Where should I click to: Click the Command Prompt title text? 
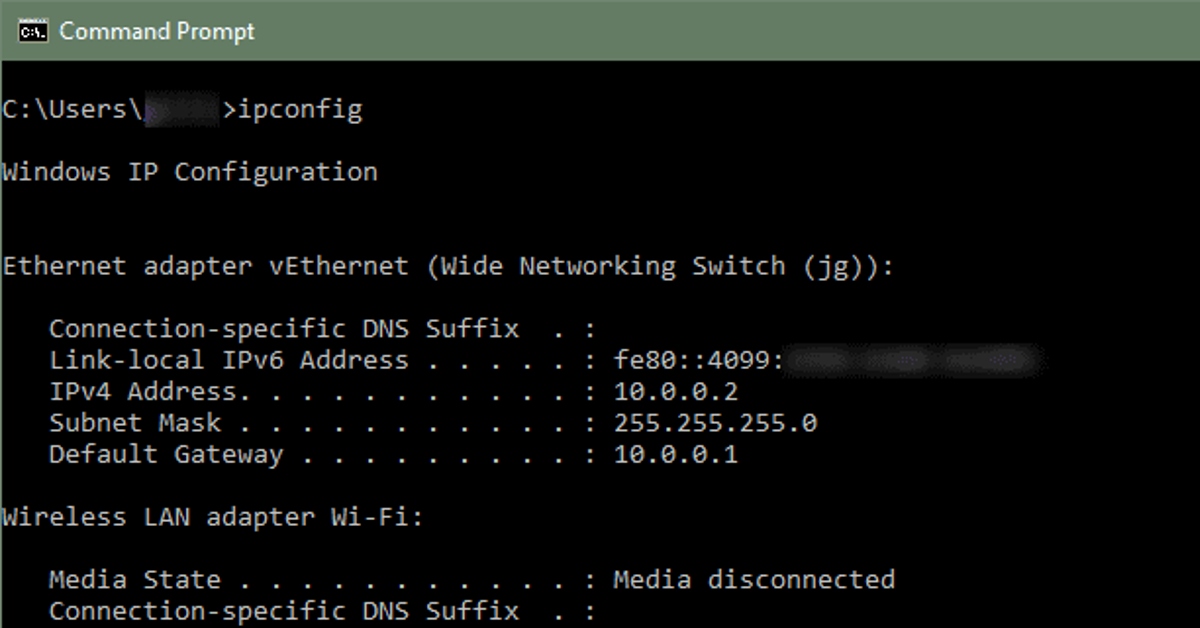click(156, 31)
